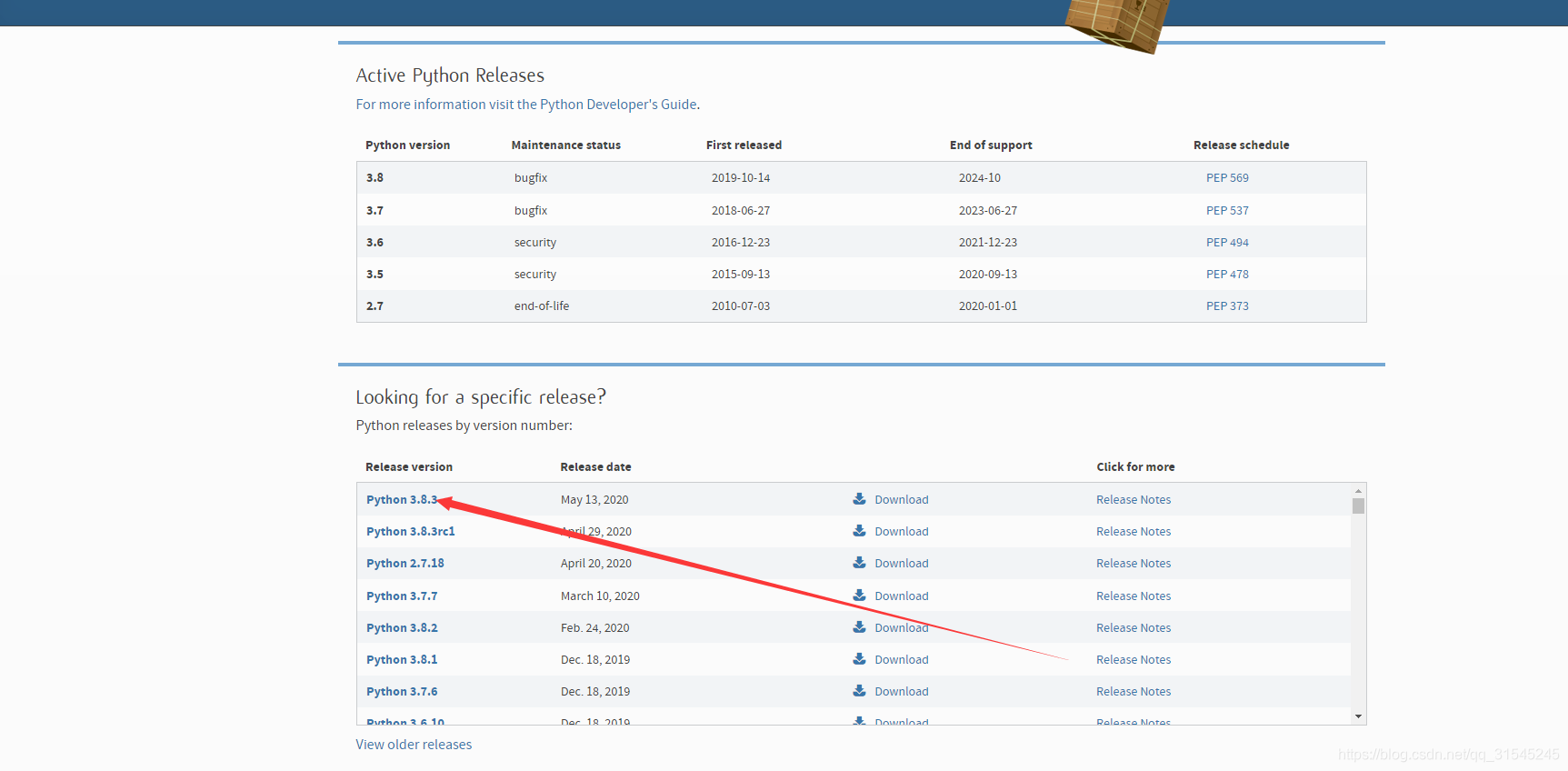
Task: Open the Python 3.8.1 release page
Action: (x=402, y=660)
